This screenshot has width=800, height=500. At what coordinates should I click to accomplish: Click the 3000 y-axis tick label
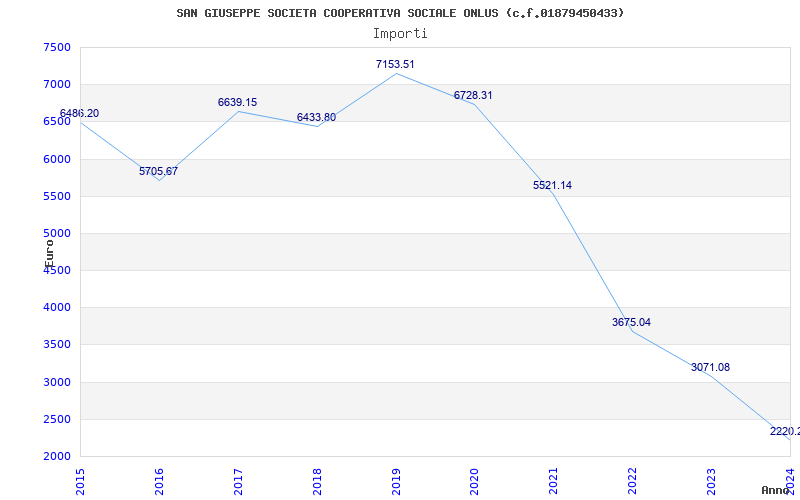57,382
